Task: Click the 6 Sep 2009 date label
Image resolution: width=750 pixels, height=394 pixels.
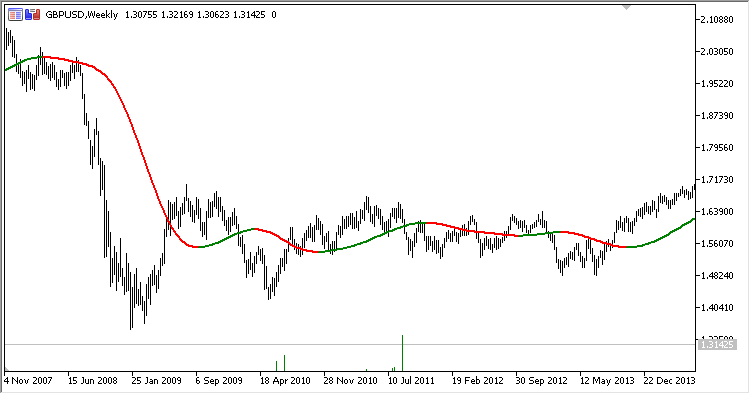Action: pos(219,381)
